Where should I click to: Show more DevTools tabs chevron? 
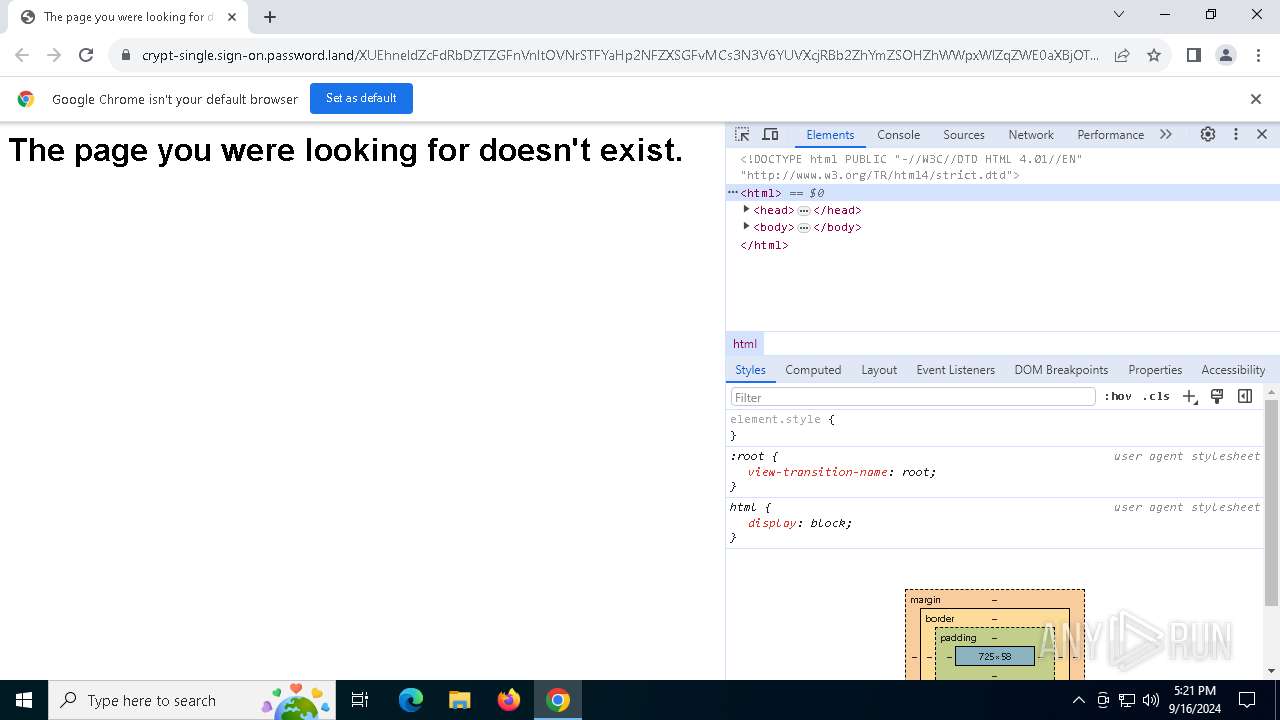point(1166,134)
